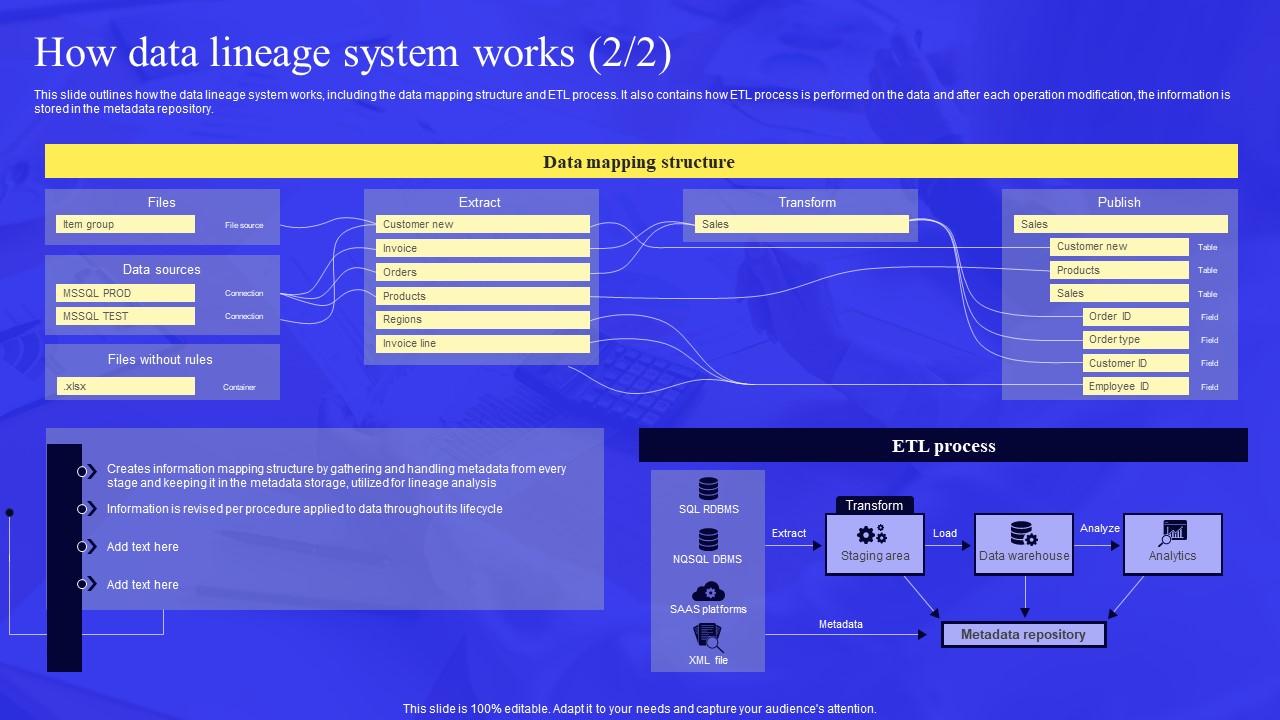The image size is (1280, 720).
Task: Click the 'Employee ID' field
Action: pyautogui.click(x=1136, y=386)
